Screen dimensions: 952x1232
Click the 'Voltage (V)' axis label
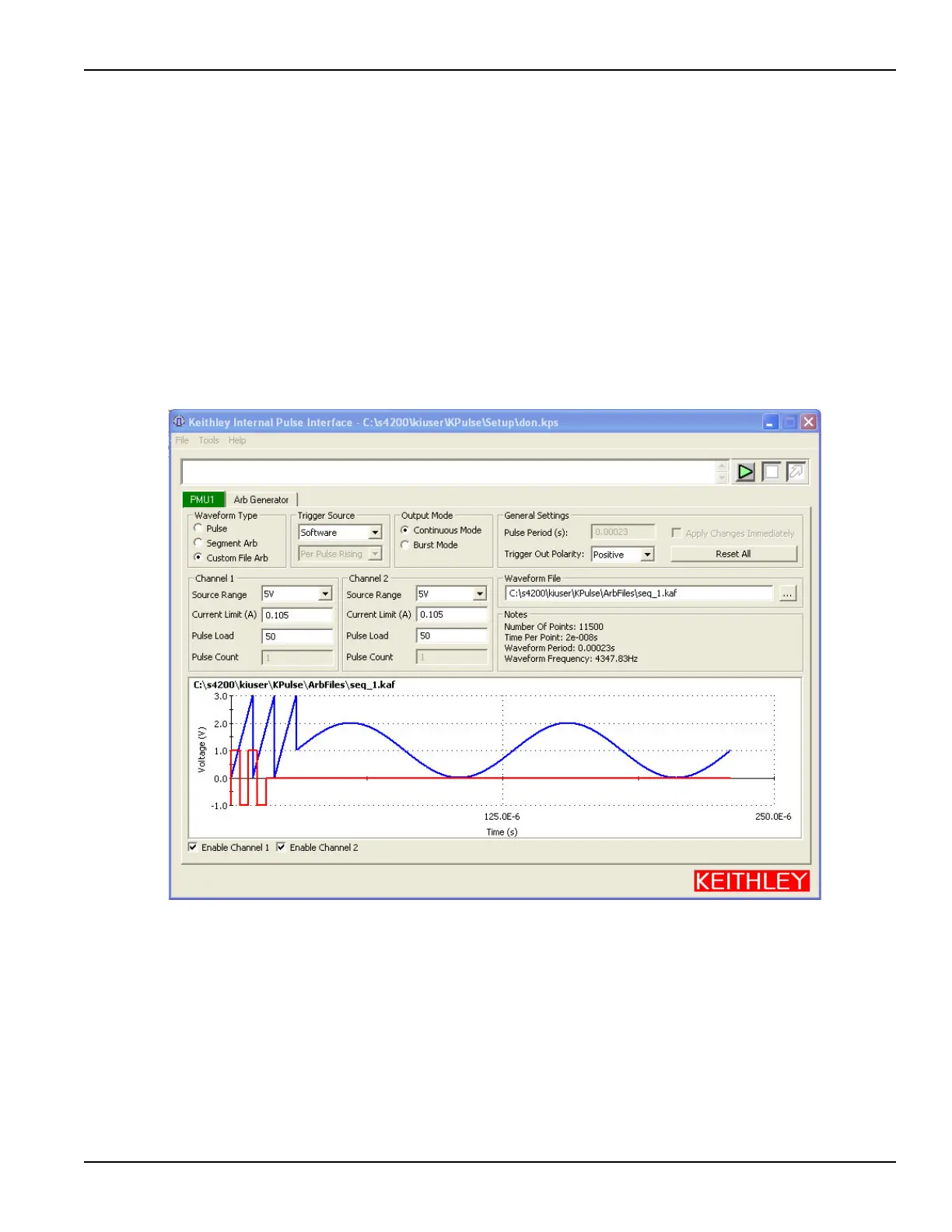point(201,750)
